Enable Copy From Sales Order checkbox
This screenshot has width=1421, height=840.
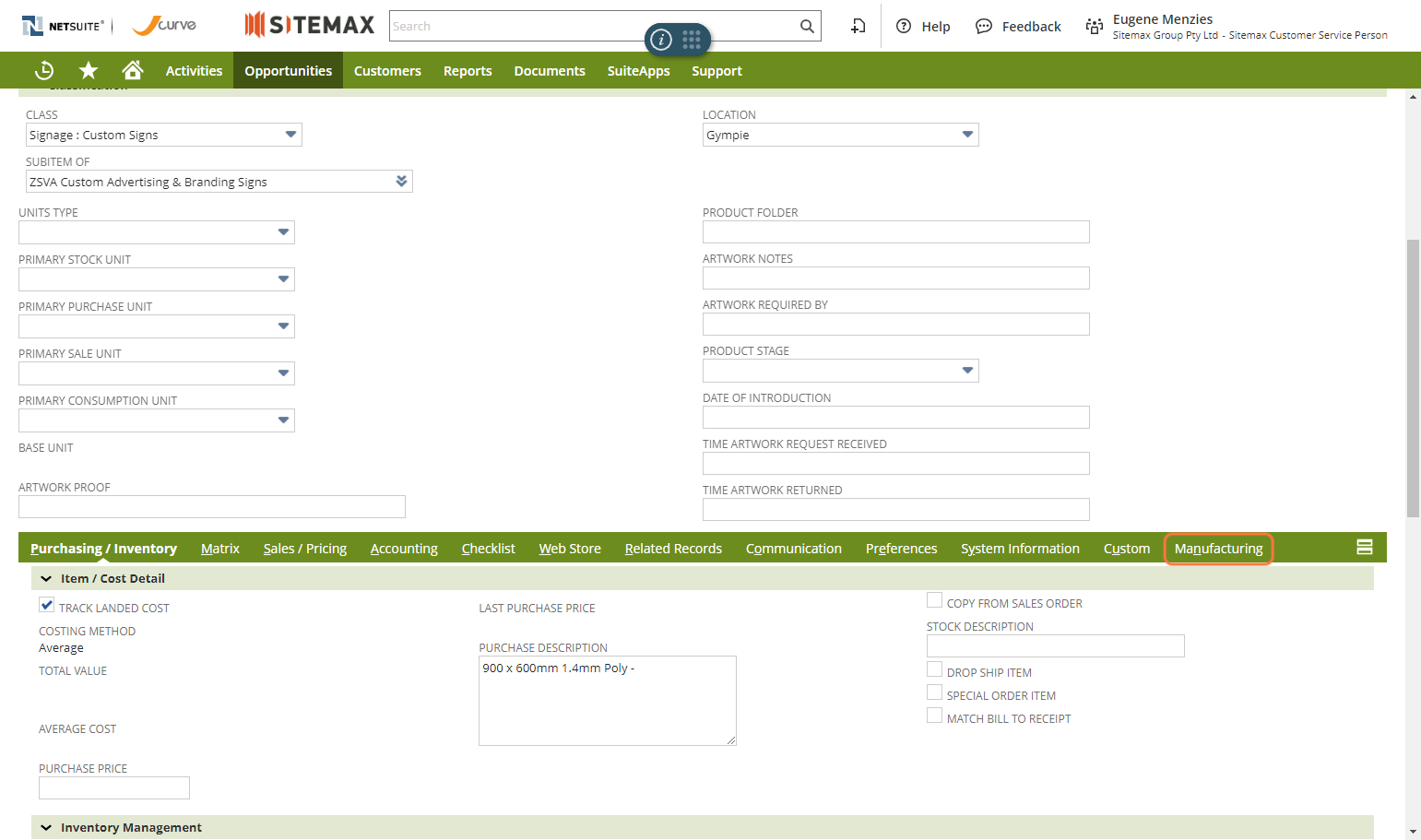coord(934,600)
